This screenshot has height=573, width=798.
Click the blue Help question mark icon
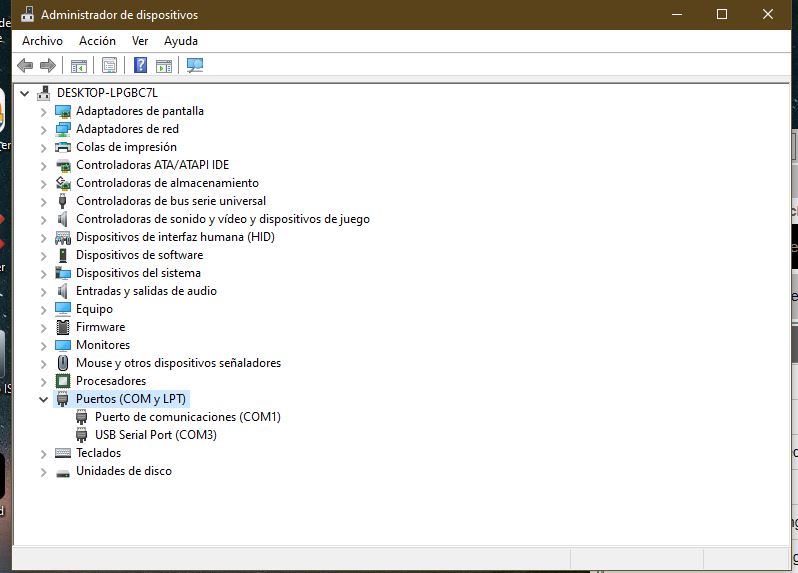click(140, 65)
